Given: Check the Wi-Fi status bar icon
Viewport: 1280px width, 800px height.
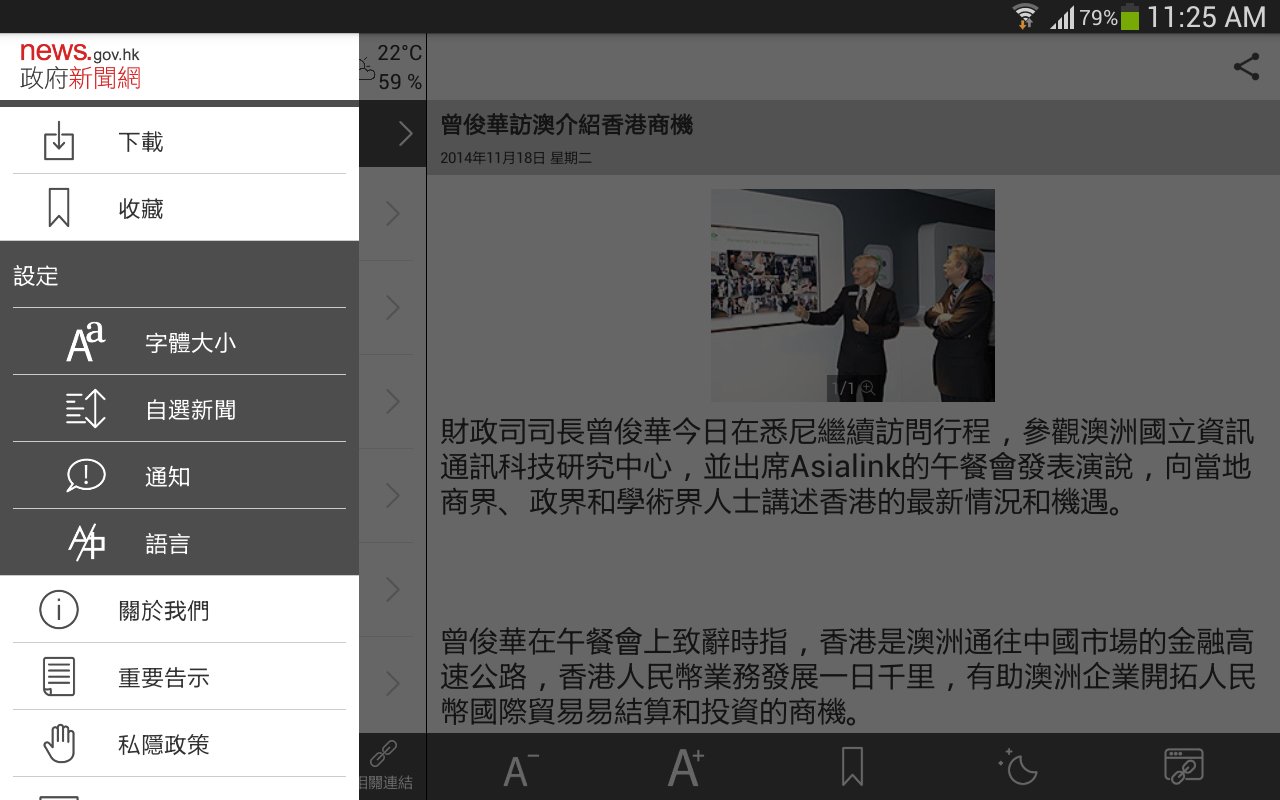Looking at the screenshot, I should pos(1025,16).
